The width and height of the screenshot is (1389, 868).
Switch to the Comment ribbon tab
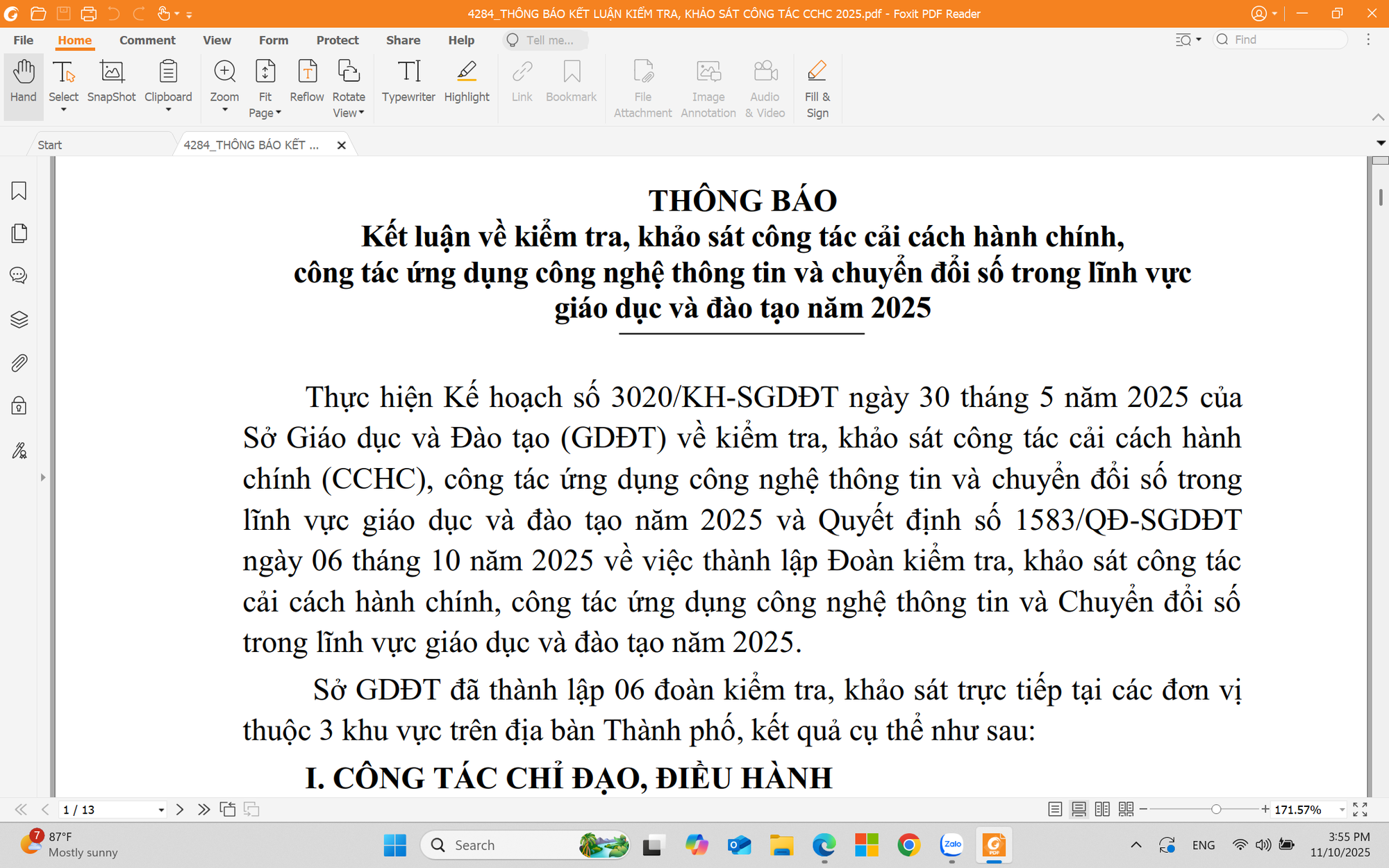[147, 40]
